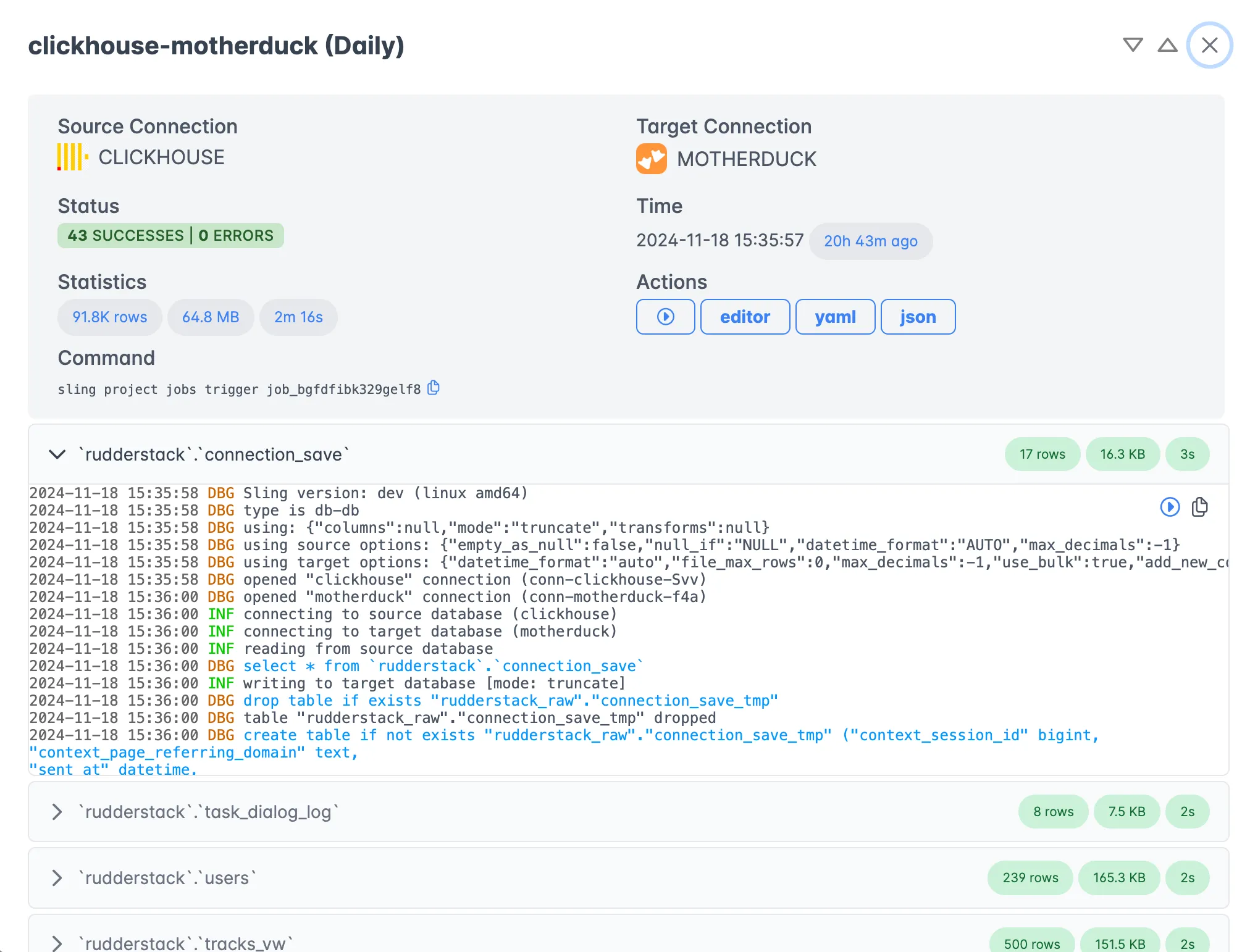The image size is (1250, 952).
Task: Click the CLICKHOUSE source connection name
Action: tap(161, 157)
